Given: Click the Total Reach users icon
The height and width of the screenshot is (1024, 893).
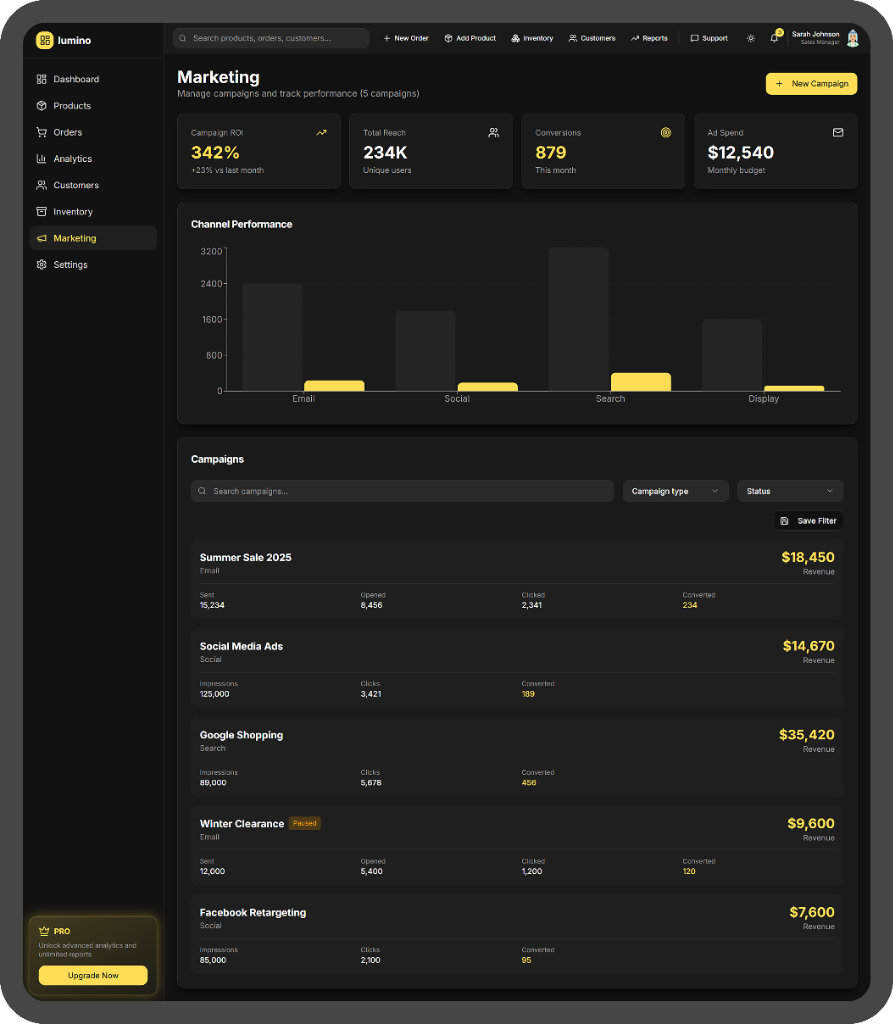Looking at the screenshot, I should (x=493, y=132).
